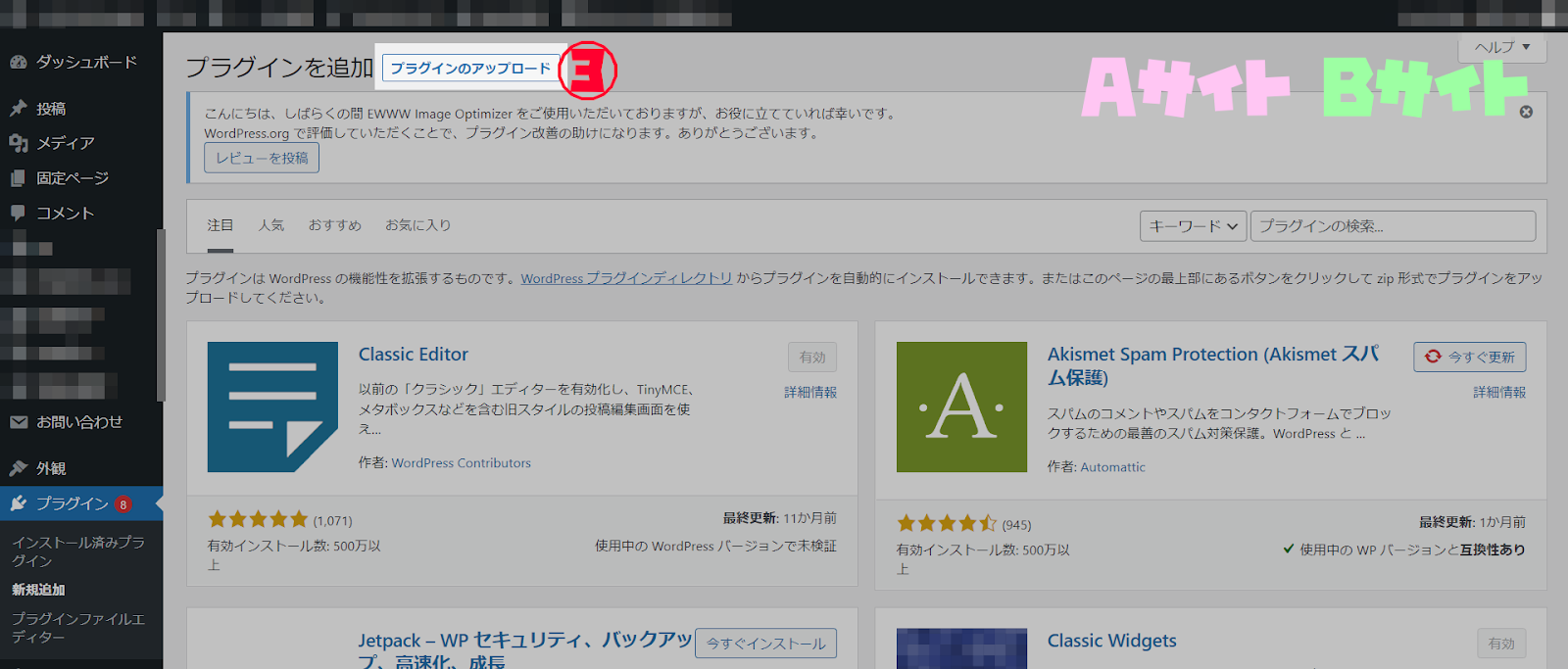
Task: Click Akismet 今すぐ更新 button
Action: (1469, 358)
